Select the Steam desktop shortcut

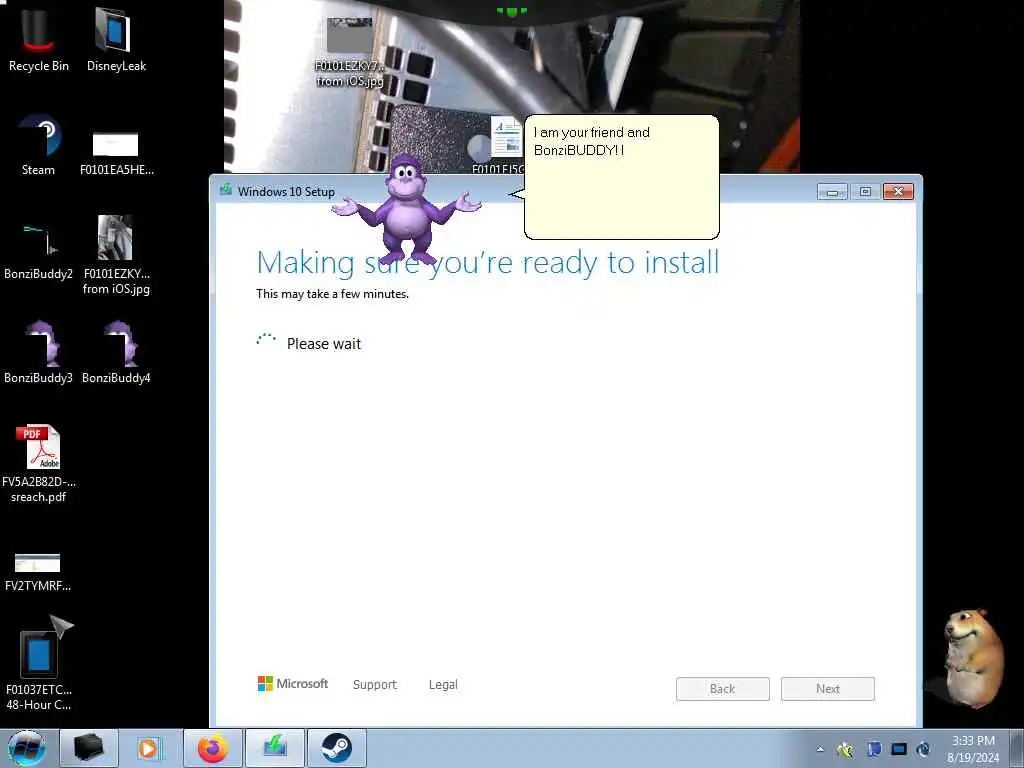[38, 145]
